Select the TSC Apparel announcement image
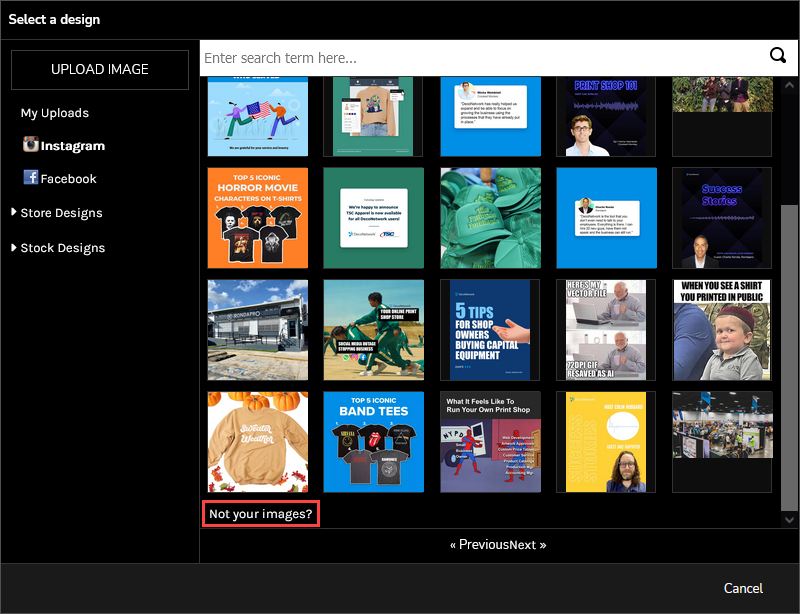 coord(373,218)
